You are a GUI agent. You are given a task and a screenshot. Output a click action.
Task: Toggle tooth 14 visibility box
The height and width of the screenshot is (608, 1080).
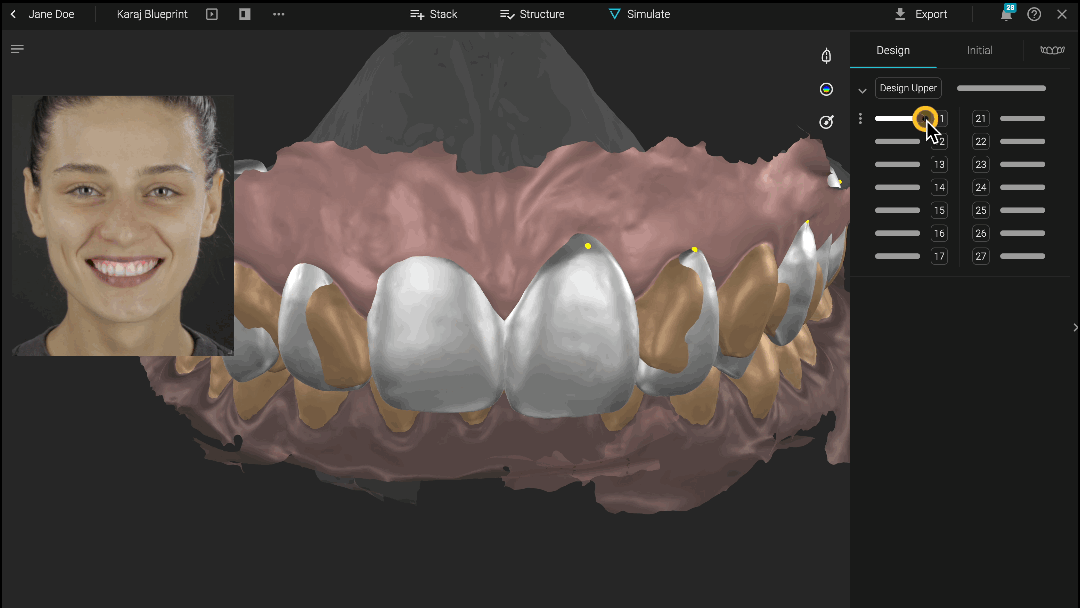coord(939,187)
